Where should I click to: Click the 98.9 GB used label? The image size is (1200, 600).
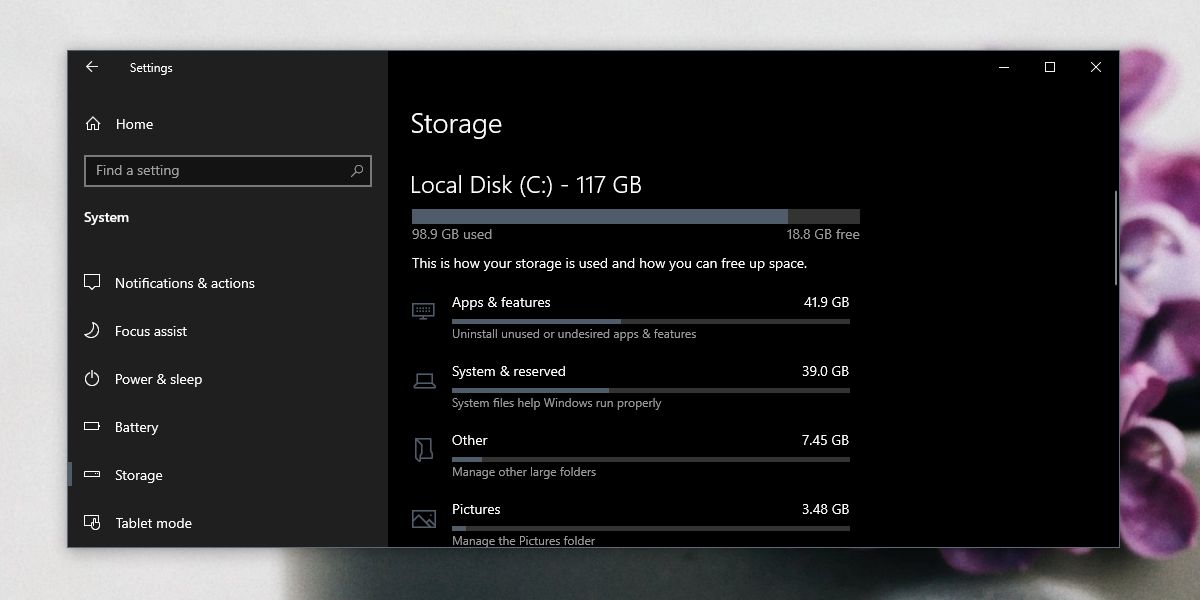point(452,234)
